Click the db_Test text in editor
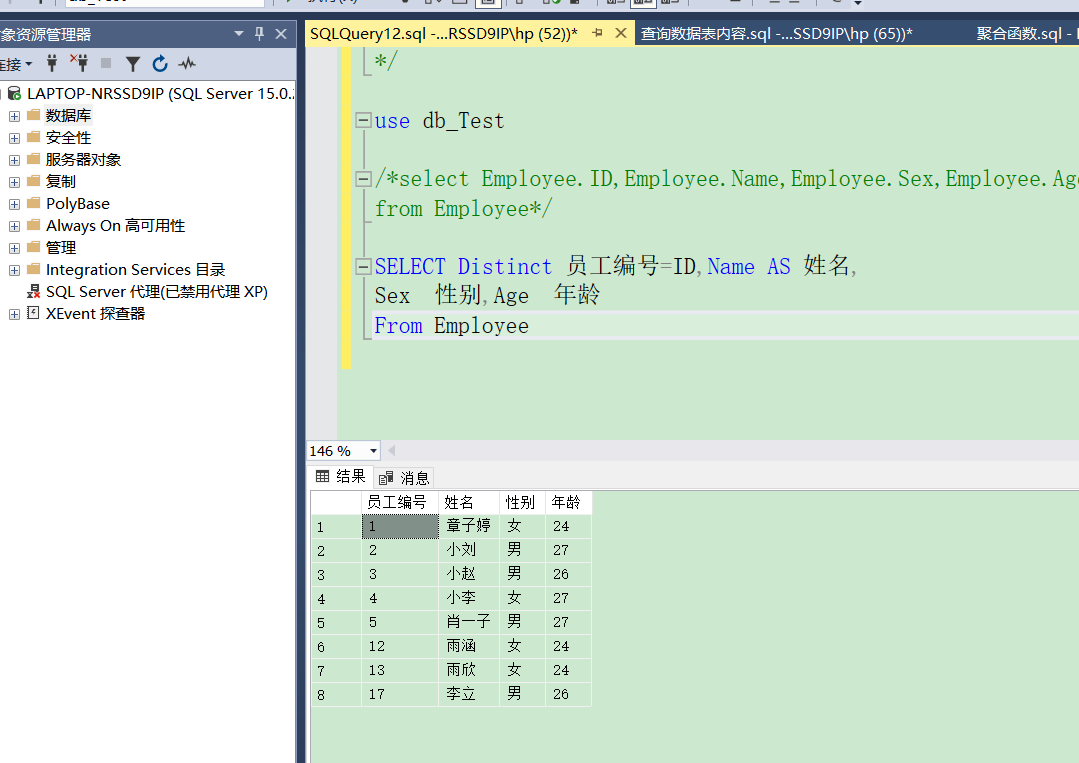 (463, 121)
